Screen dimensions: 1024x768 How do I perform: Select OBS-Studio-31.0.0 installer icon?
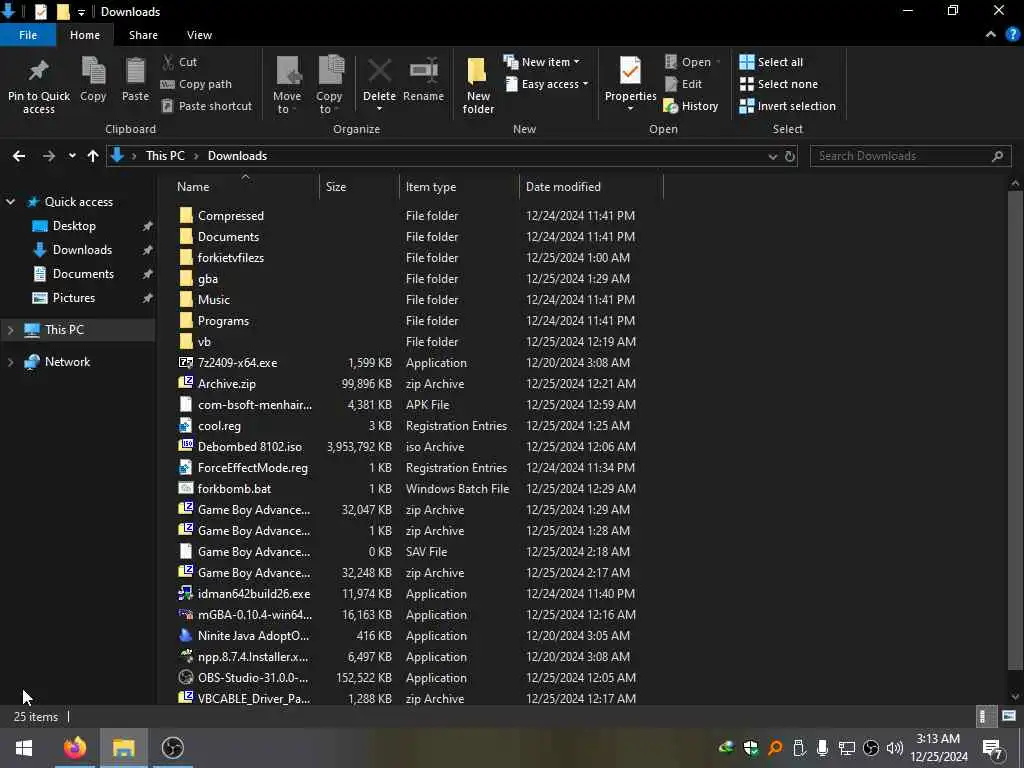[185, 678]
